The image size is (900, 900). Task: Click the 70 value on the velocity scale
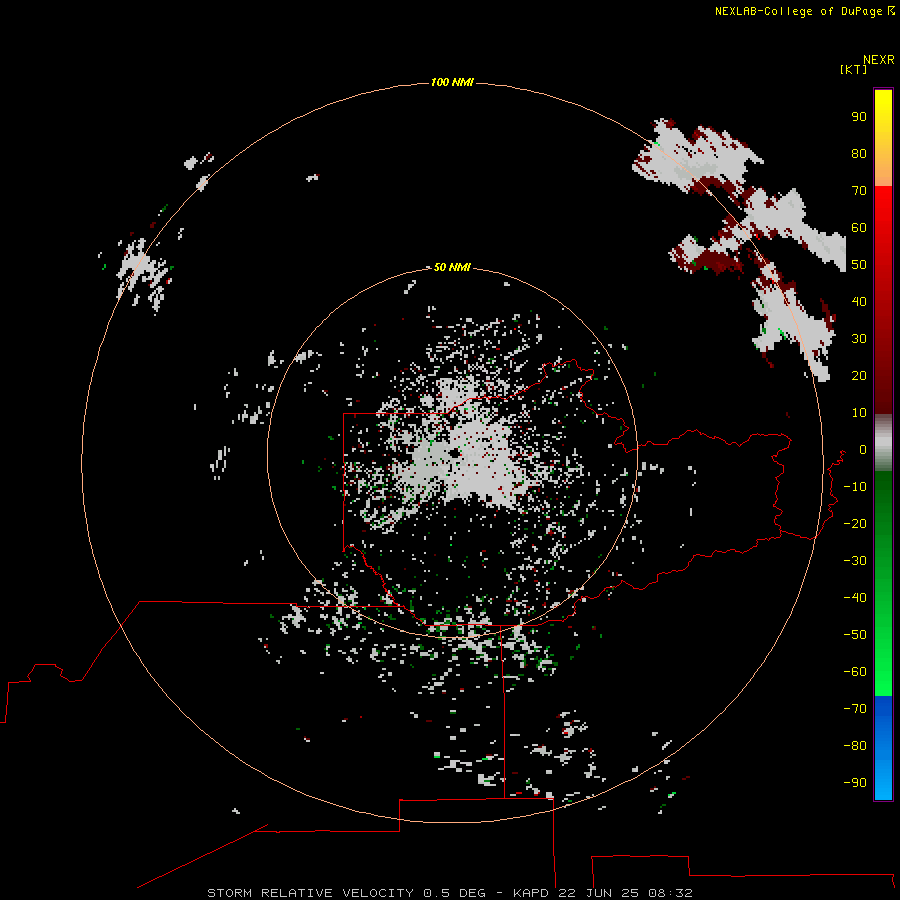tap(859, 191)
